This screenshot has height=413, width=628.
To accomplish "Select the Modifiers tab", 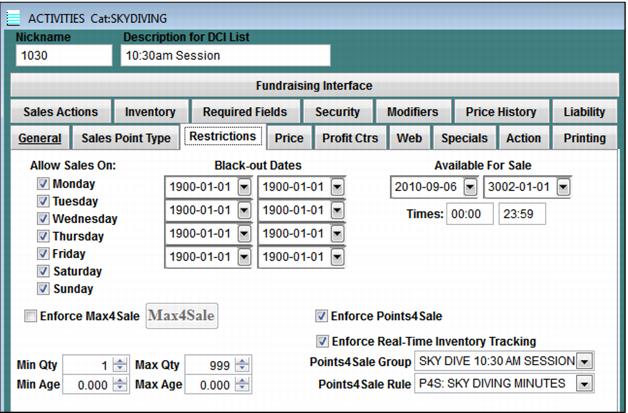I will click(413, 111).
